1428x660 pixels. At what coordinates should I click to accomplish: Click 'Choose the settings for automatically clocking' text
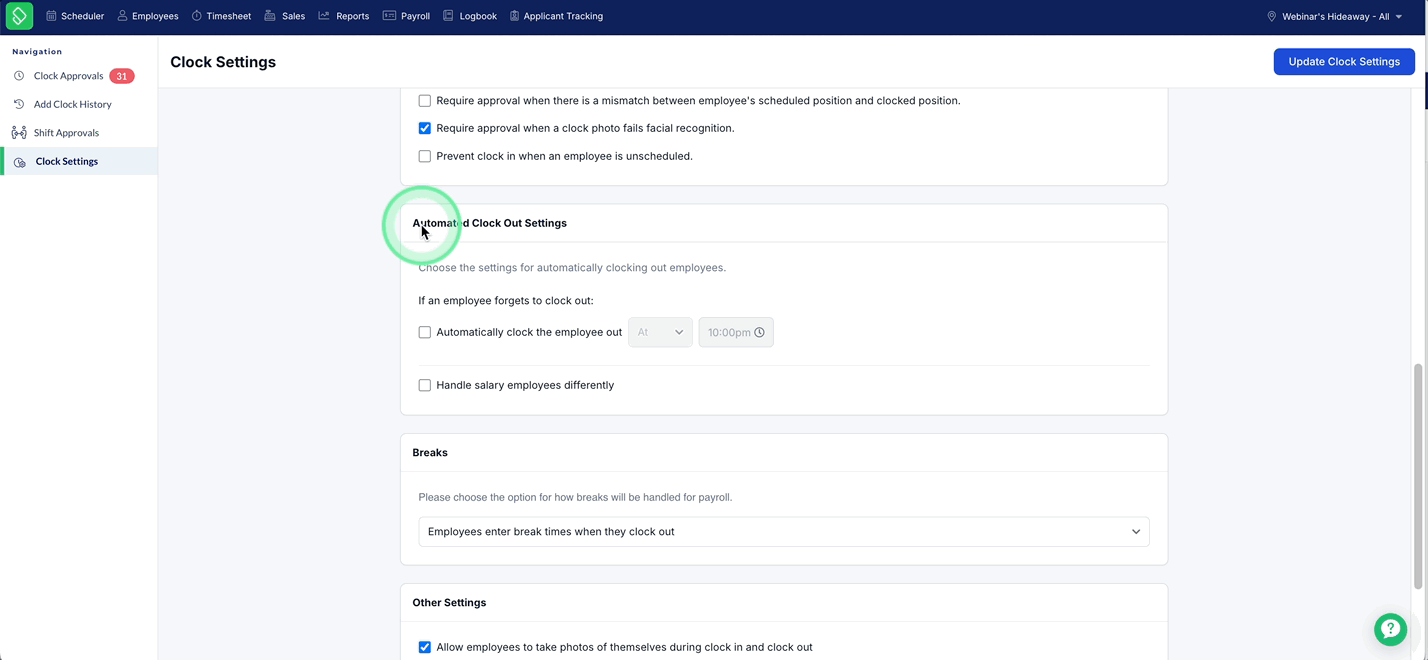click(572, 268)
